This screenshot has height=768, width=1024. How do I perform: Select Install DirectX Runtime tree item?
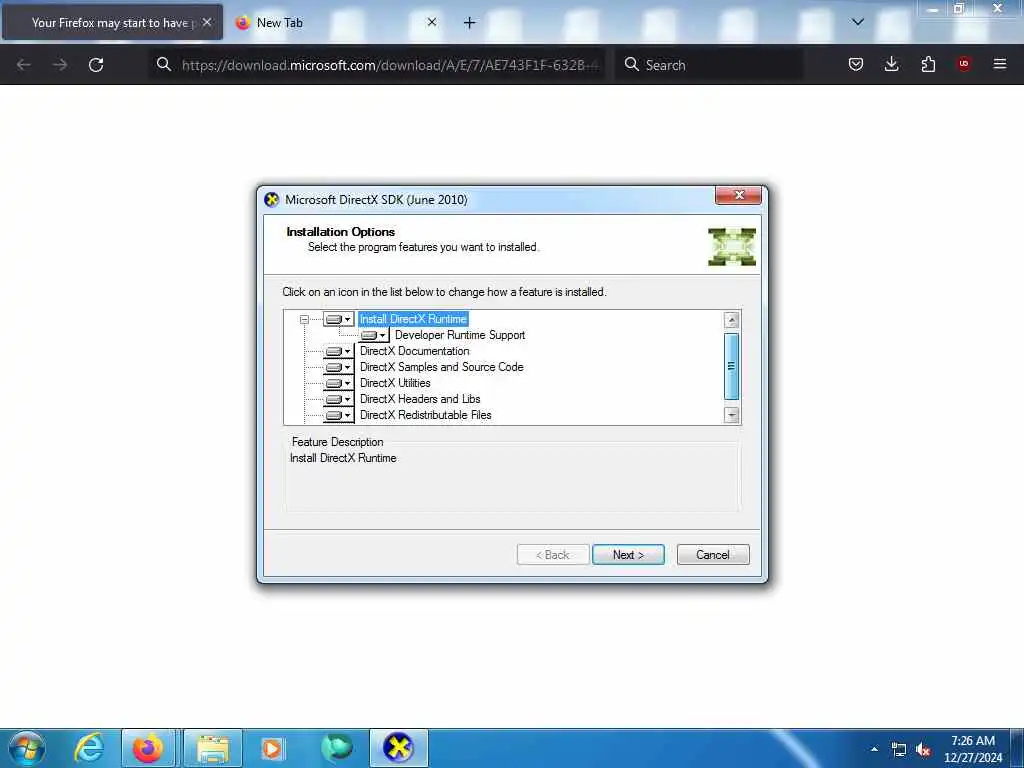pyautogui.click(x=413, y=319)
